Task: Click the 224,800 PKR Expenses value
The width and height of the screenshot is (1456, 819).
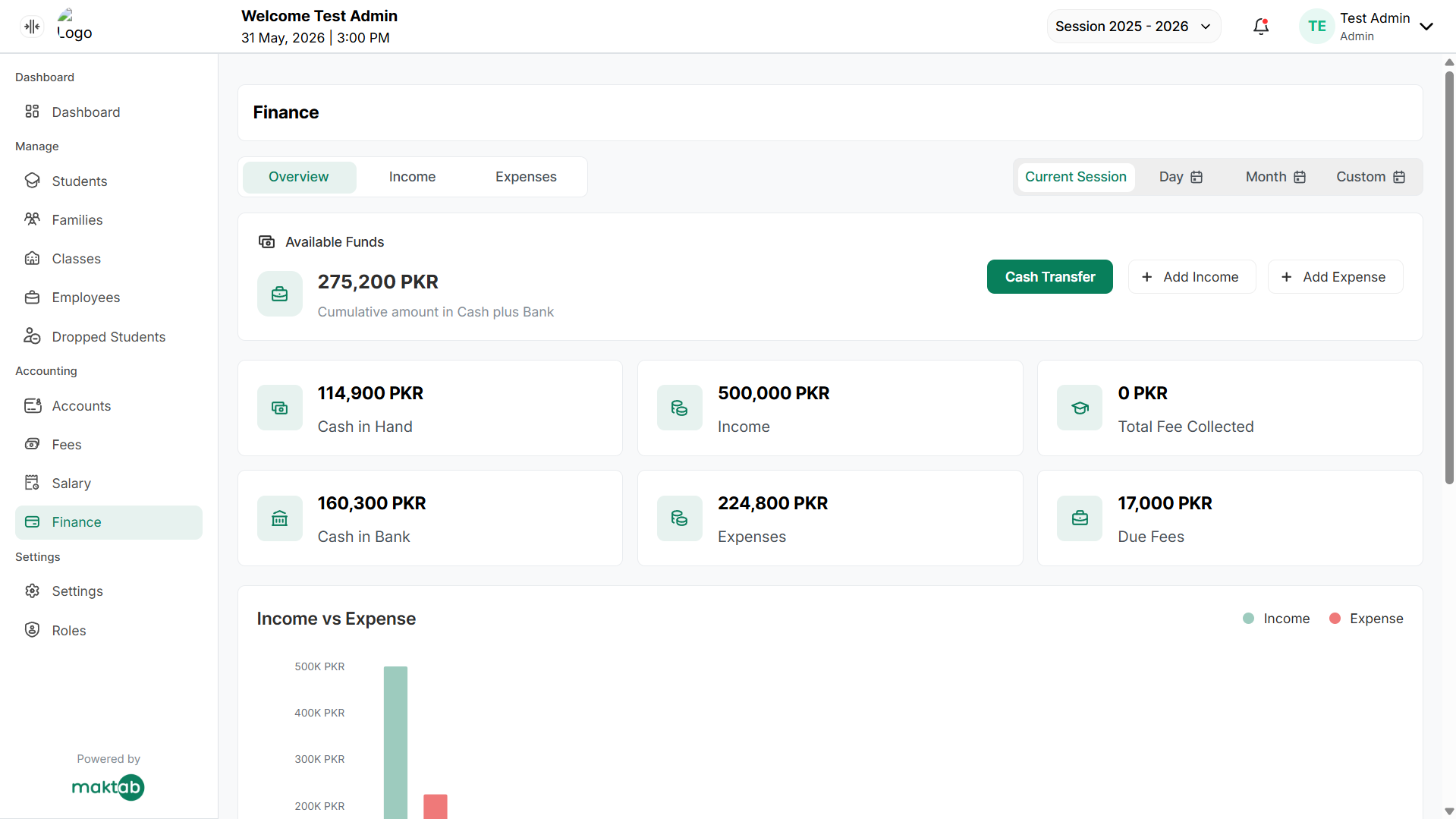Action: click(772, 503)
